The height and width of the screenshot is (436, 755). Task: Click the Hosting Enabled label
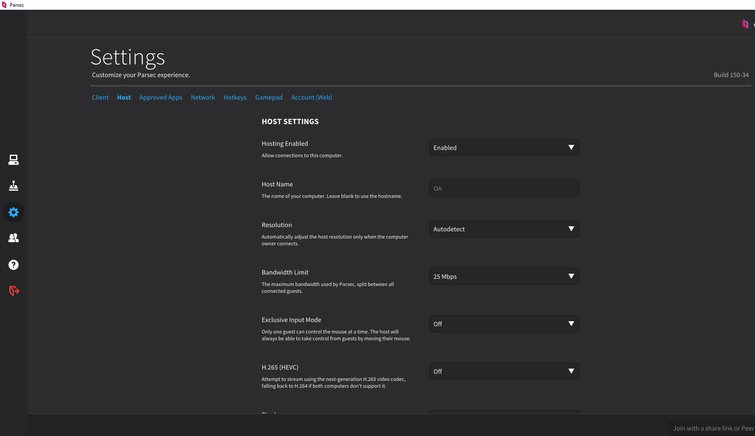point(285,144)
